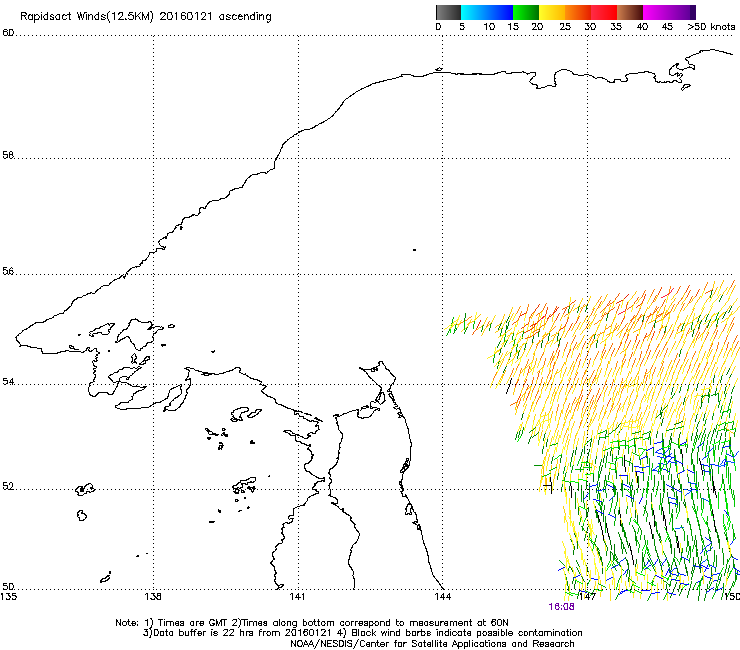
Task: Click the legend label '10'
Action: (x=489, y=27)
